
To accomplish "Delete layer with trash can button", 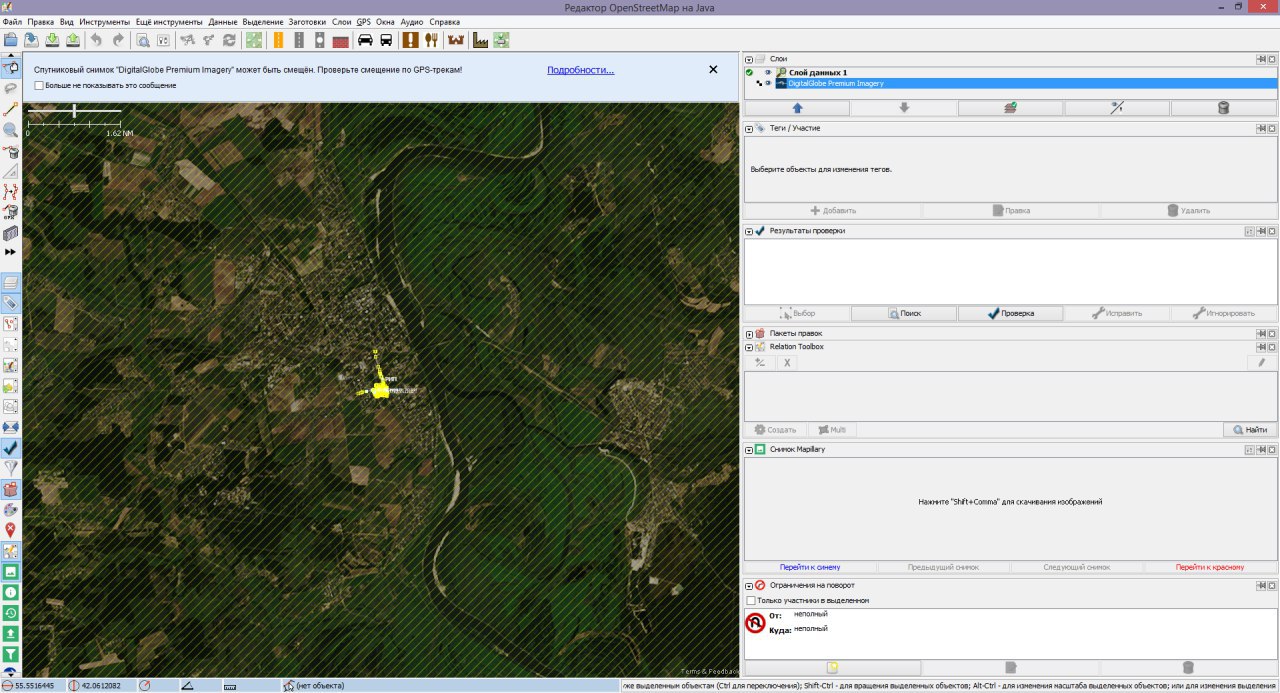I will (1224, 108).
